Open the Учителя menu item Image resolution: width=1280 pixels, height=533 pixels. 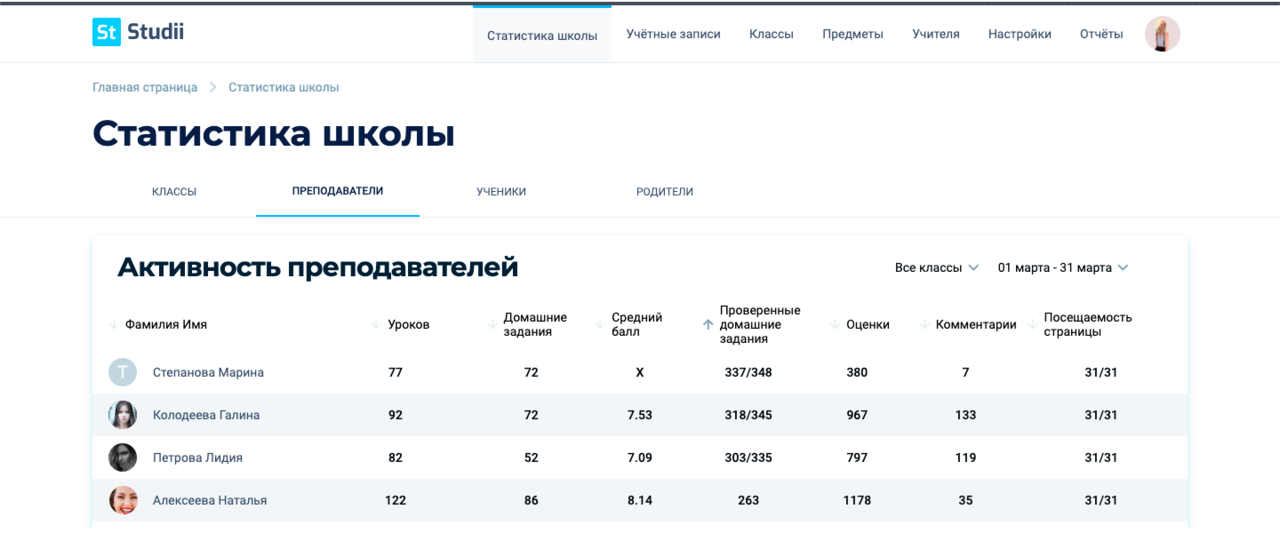(936, 34)
